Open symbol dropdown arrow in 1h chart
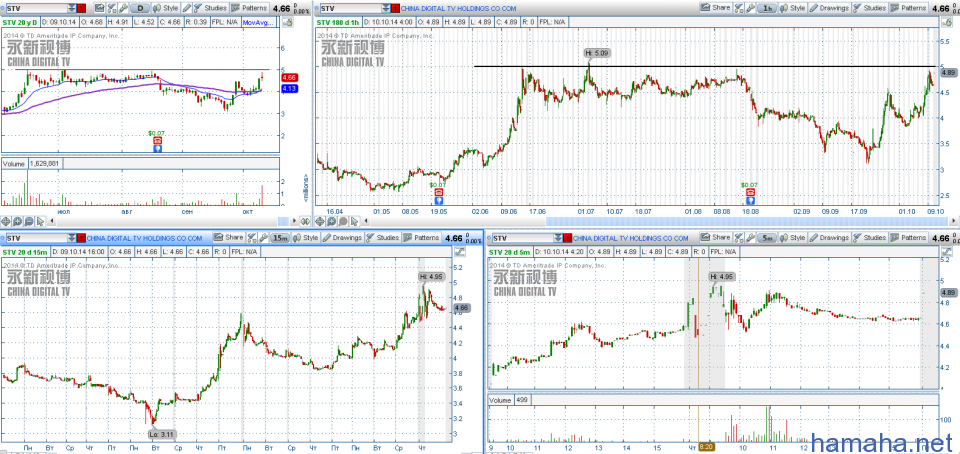The height and width of the screenshot is (454, 960). point(385,8)
